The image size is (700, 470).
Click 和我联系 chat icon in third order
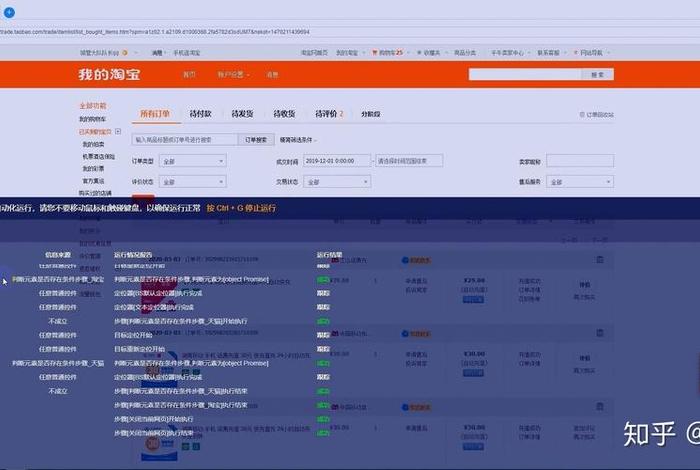point(416,407)
